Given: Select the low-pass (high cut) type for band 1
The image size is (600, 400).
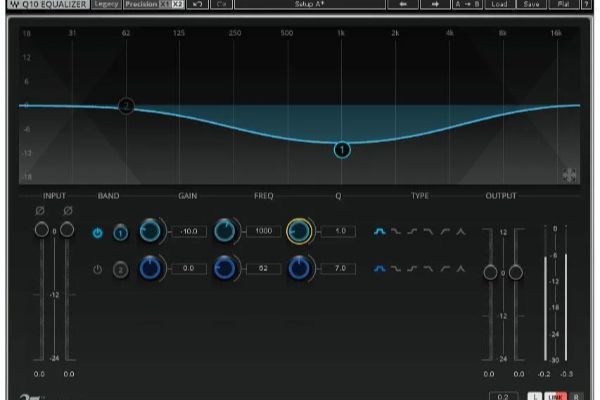Looking at the screenshot, I should [428, 232].
